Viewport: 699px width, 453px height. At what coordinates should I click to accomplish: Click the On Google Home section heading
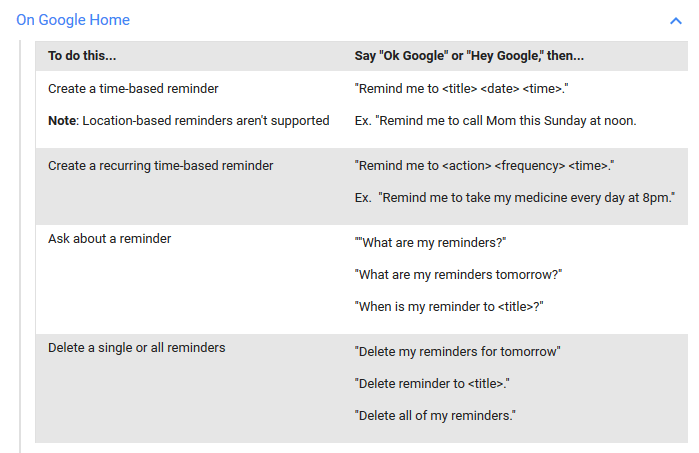point(73,20)
